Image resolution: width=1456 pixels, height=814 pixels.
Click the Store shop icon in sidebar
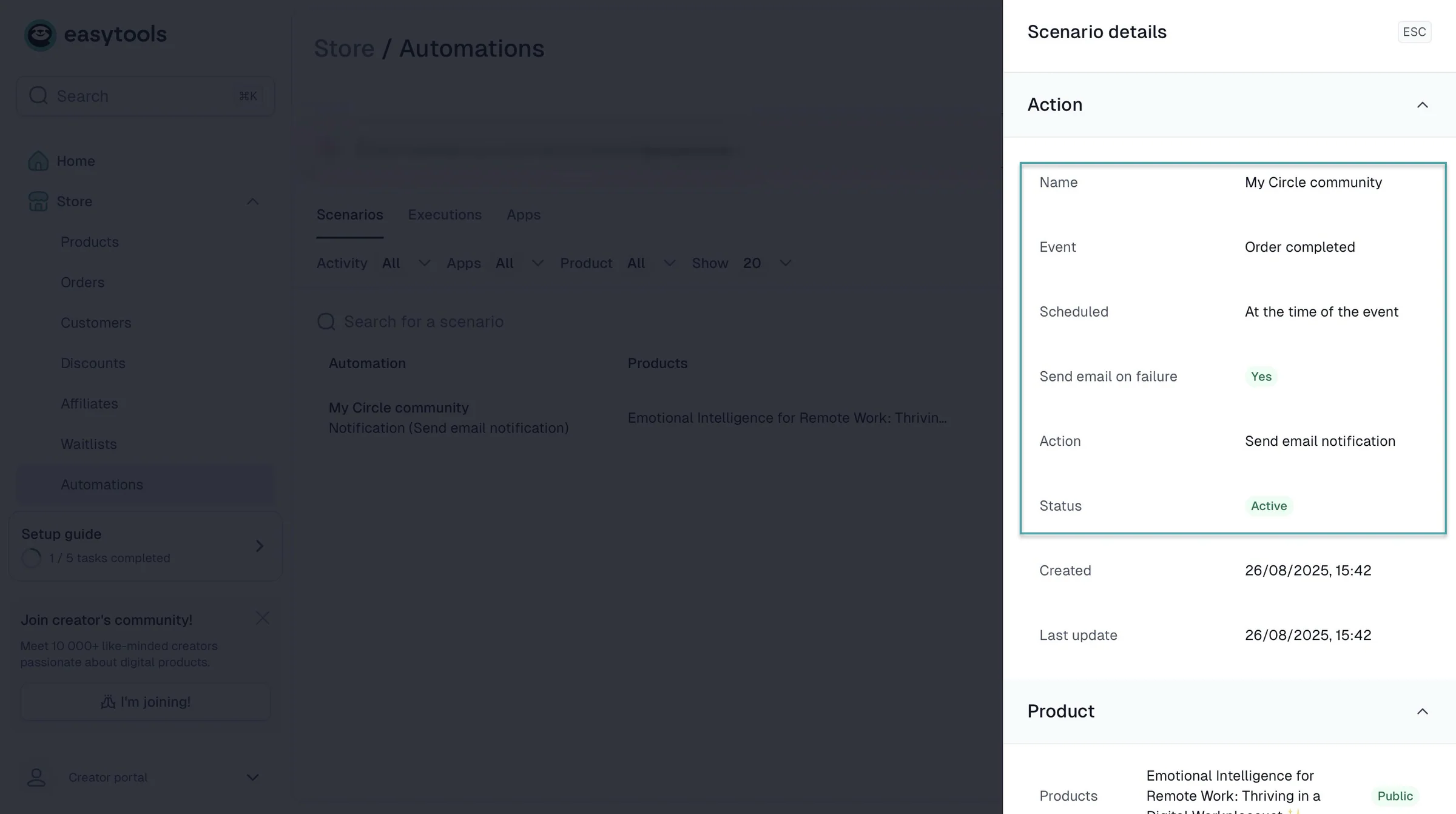[x=38, y=201]
